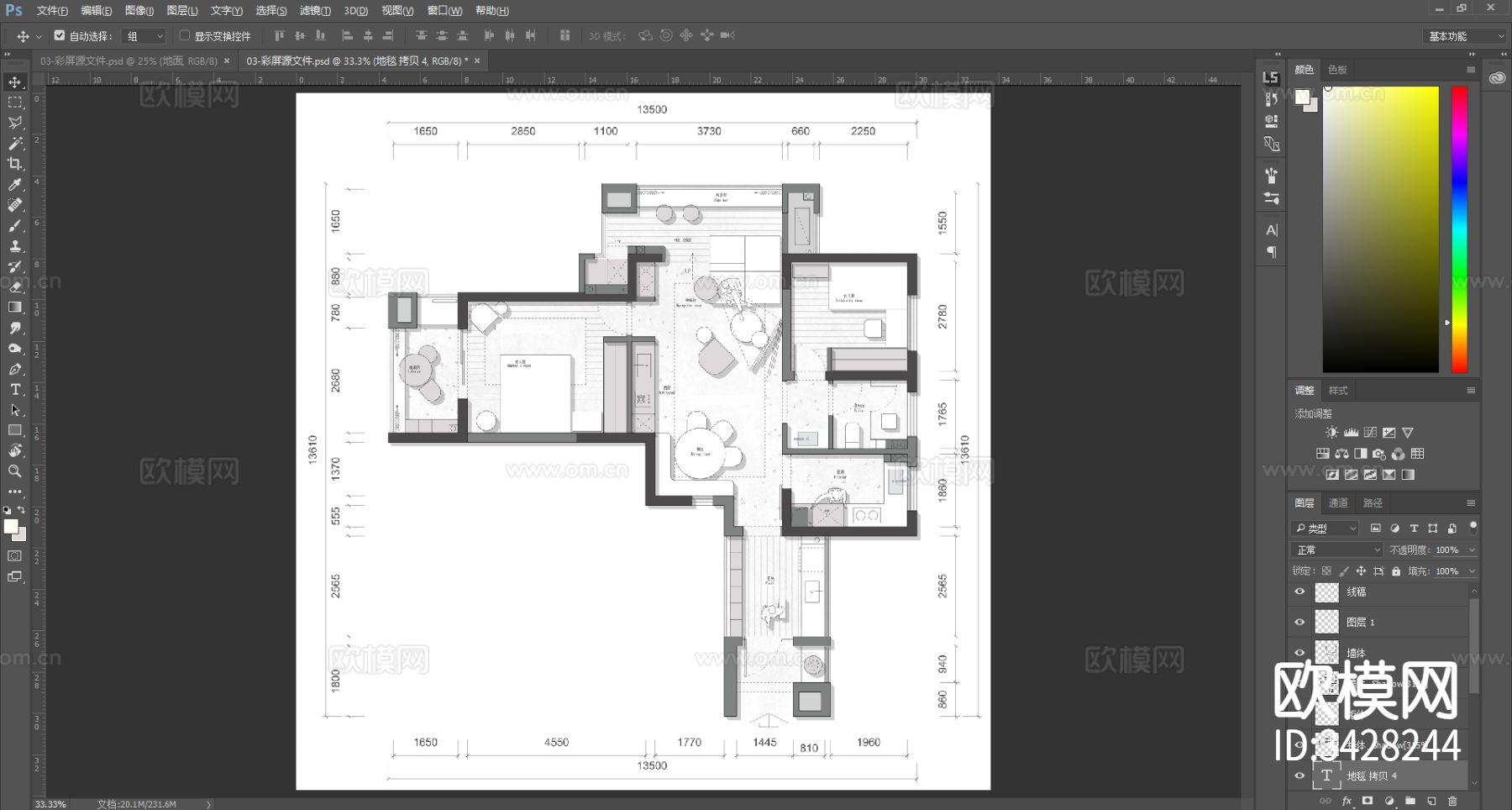Select the Crop tool in the toolbox
The height and width of the screenshot is (810, 1512).
coord(15,164)
